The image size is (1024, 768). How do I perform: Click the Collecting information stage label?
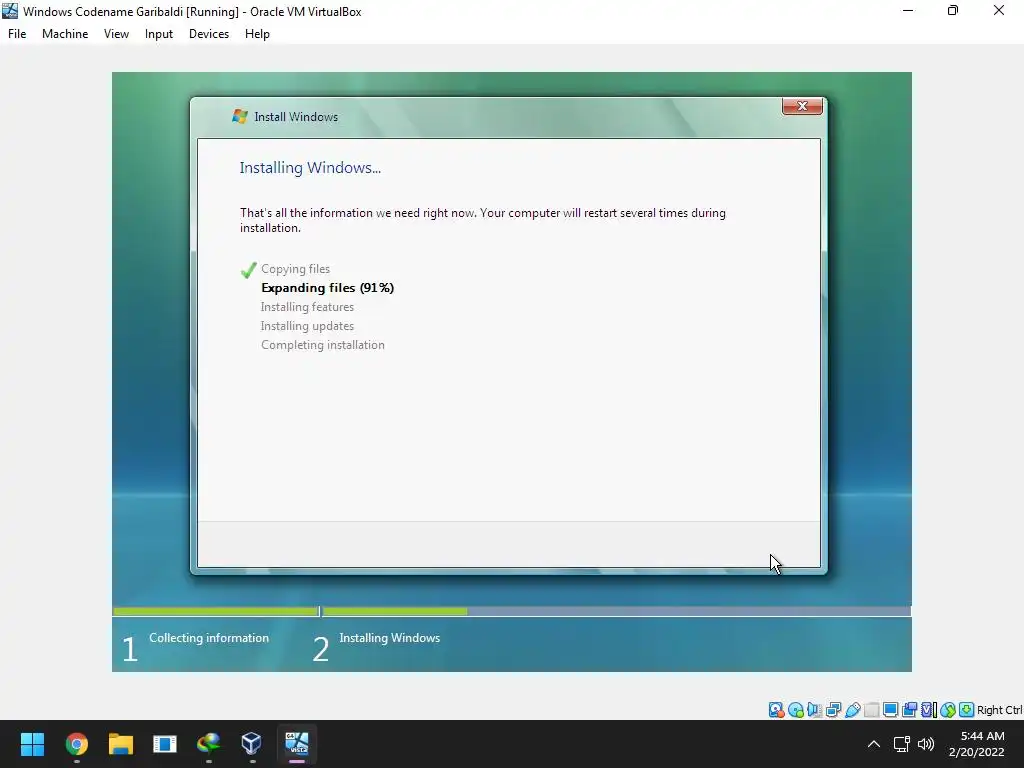(x=209, y=638)
